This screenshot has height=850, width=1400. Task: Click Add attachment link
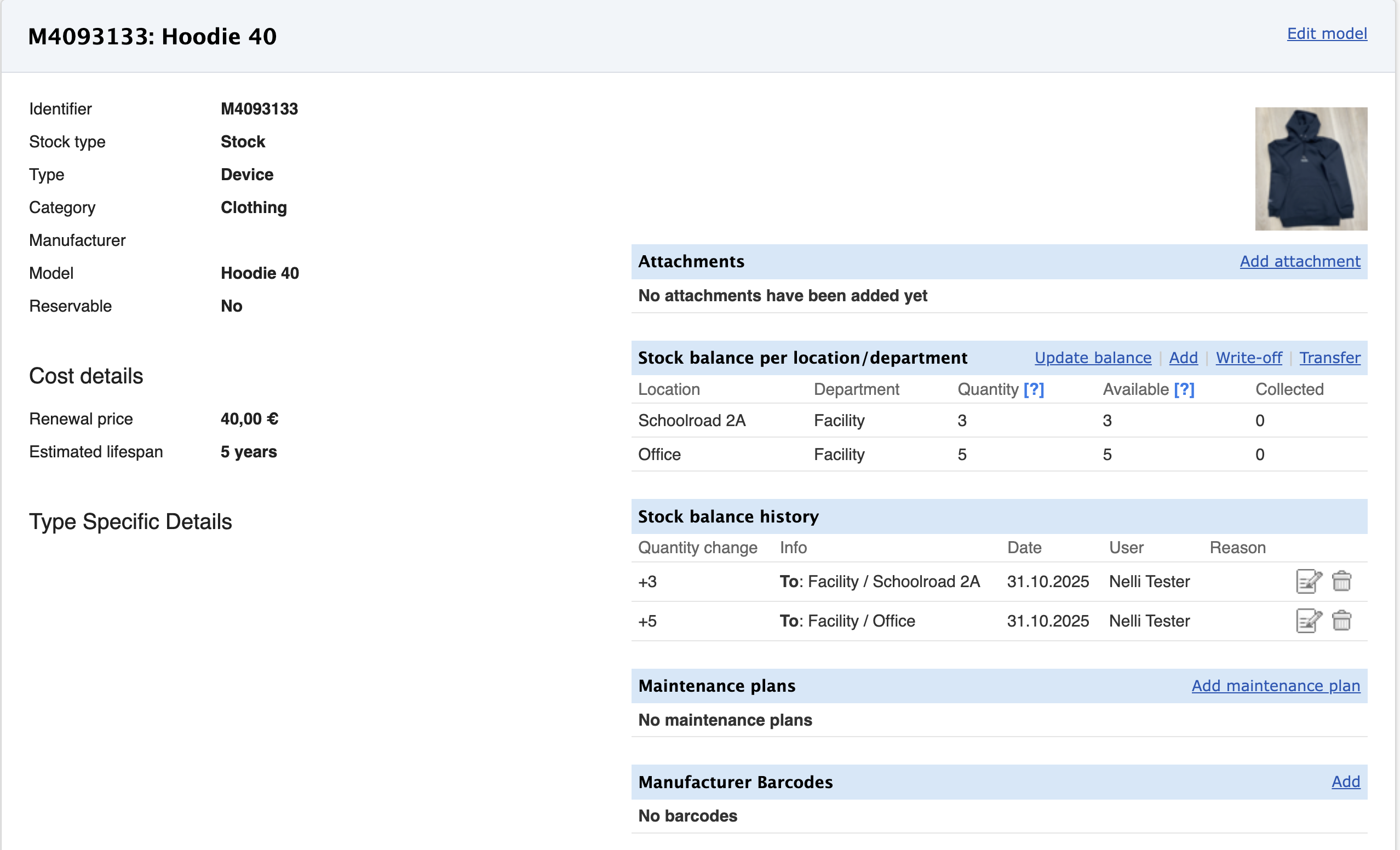click(1299, 261)
